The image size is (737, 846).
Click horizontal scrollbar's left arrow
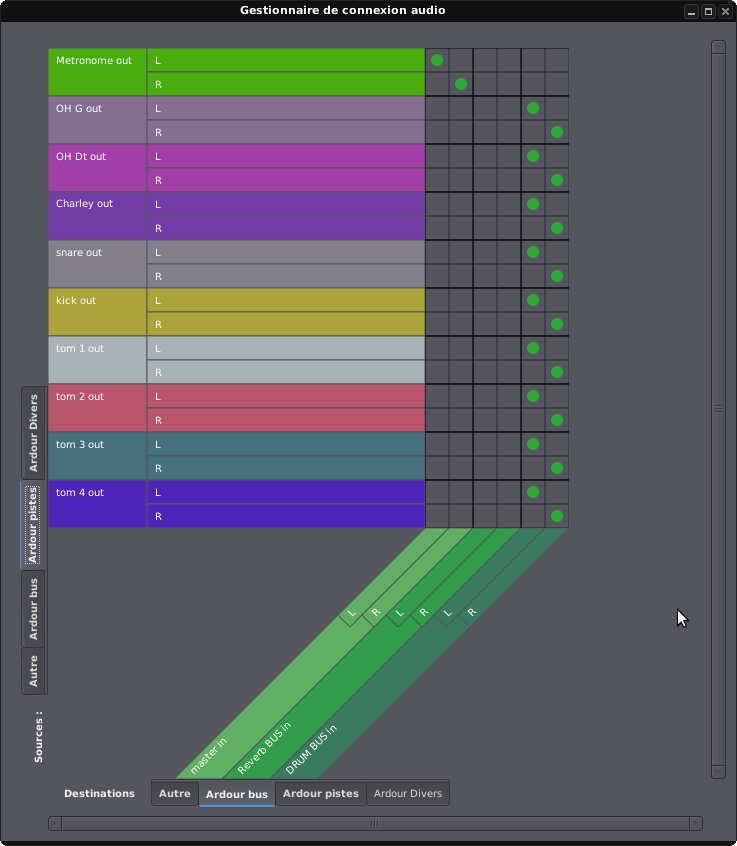pos(54,823)
